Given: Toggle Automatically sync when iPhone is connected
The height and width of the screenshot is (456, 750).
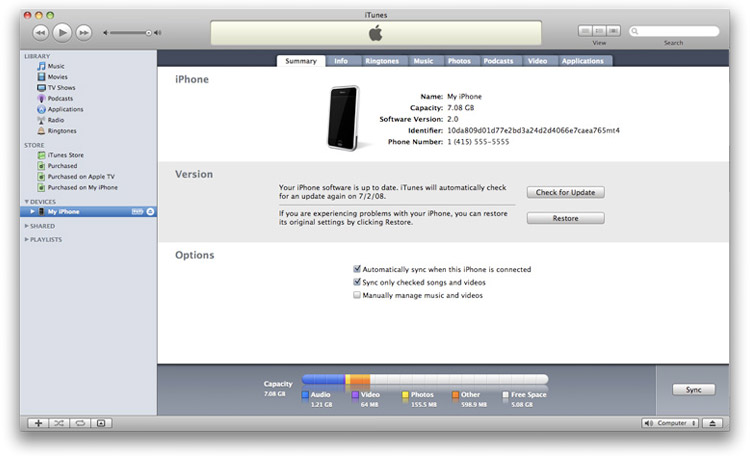Looking at the screenshot, I should pyautogui.click(x=357, y=269).
